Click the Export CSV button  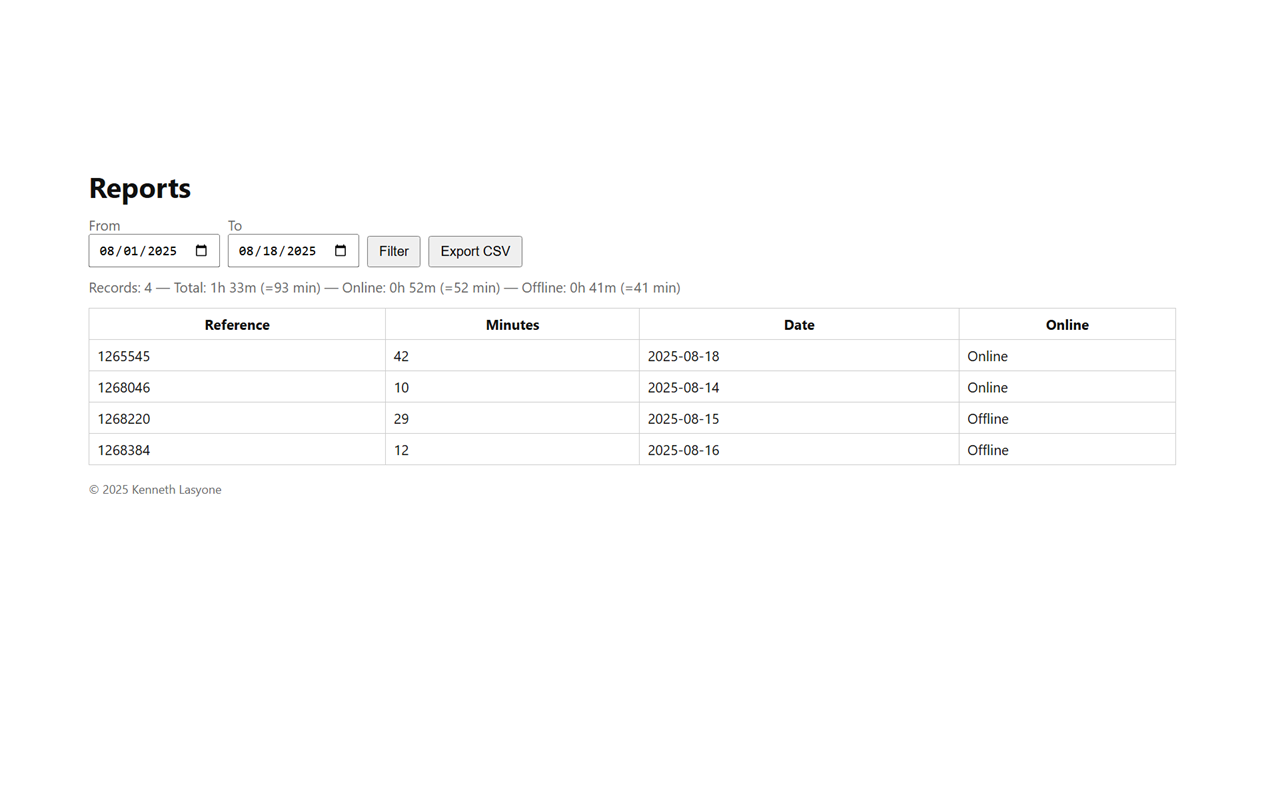475,251
